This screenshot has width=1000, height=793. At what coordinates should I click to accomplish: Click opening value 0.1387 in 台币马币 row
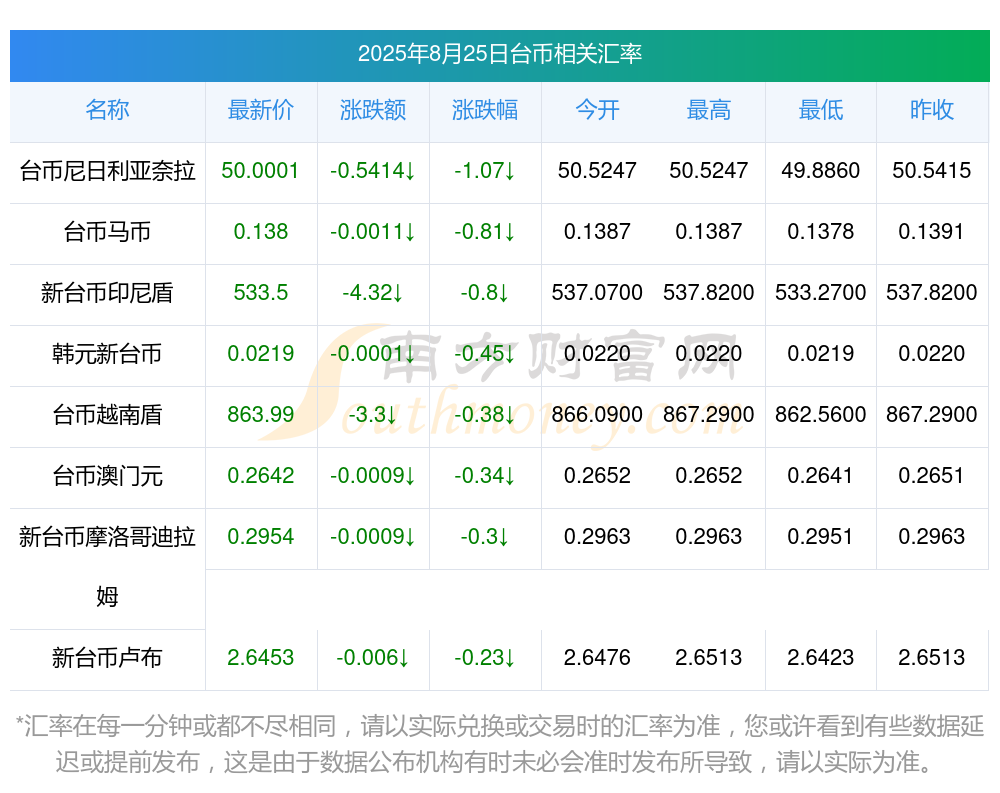(x=597, y=232)
